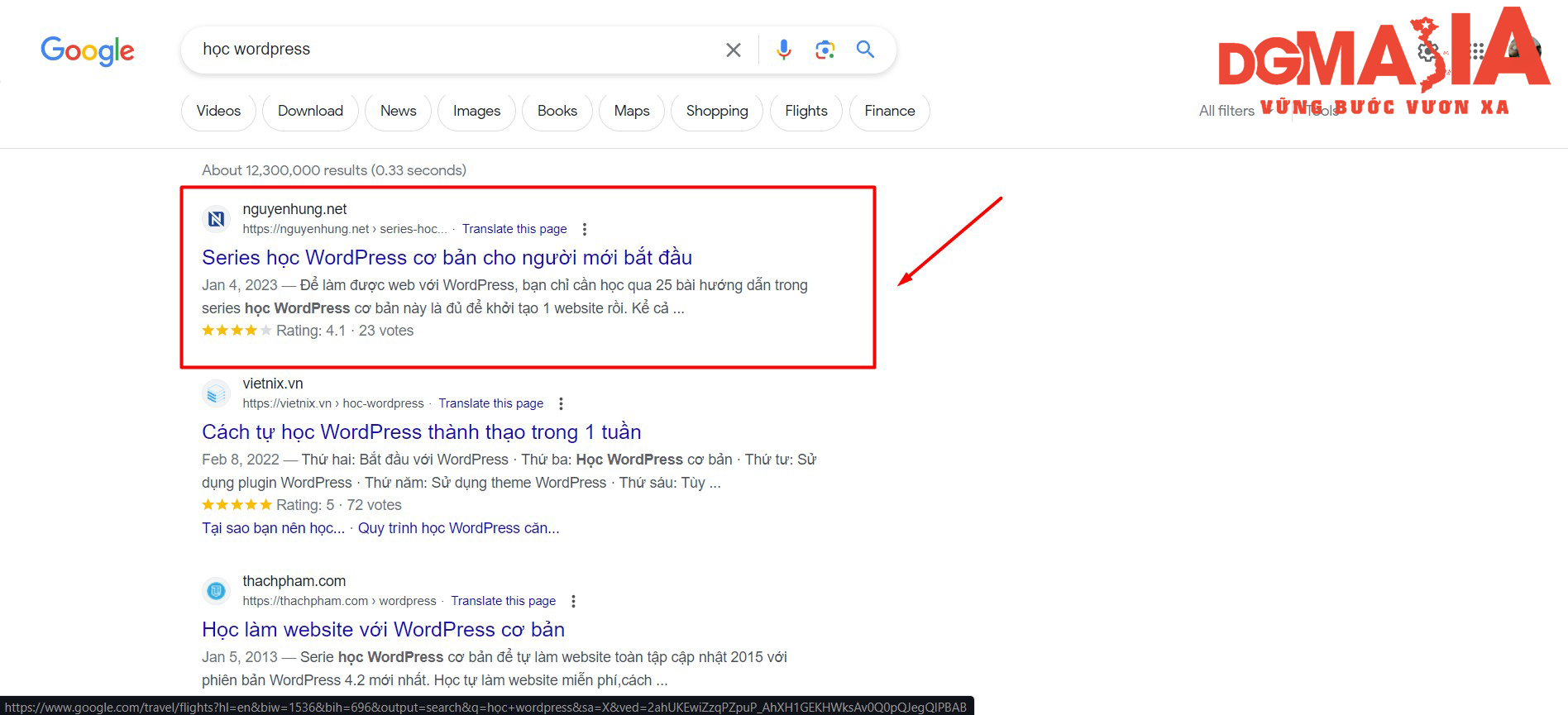Screen dimensions: 1568x715
Task: Open the Maps filter
Action: (x=632, y=111)
